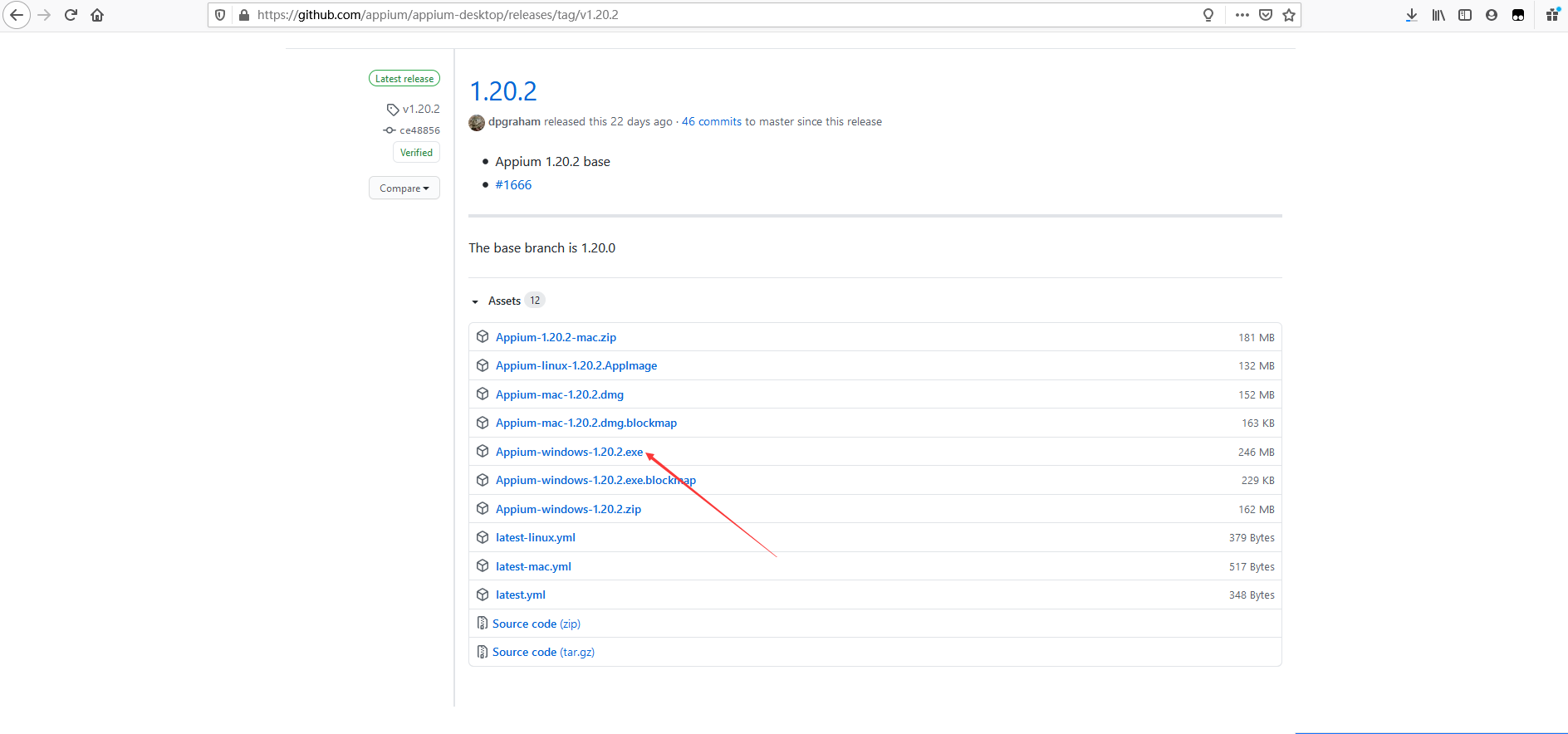
Task: Click the Latest release label
Action: 404,79
